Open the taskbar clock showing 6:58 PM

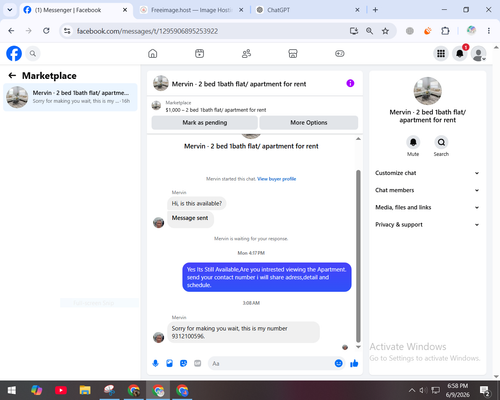pos(458,390)
